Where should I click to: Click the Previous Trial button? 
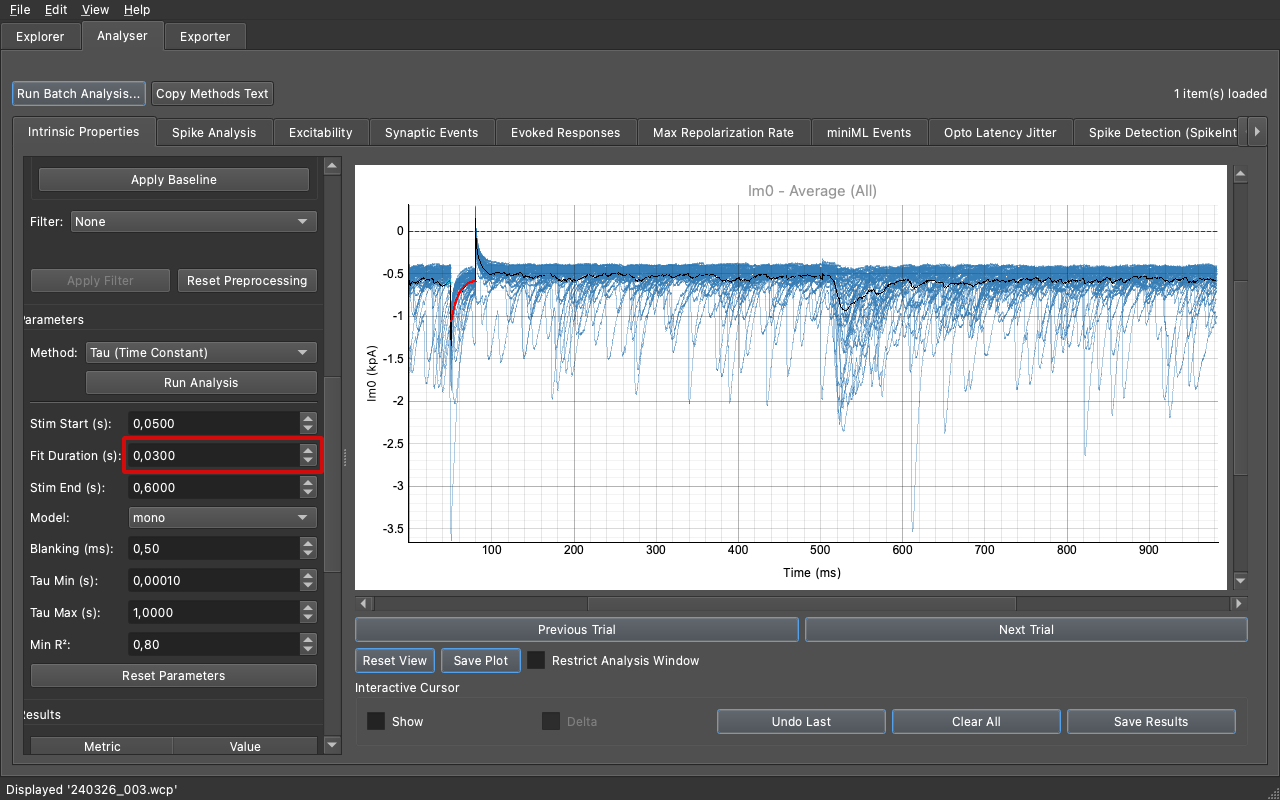click(577, 630)
